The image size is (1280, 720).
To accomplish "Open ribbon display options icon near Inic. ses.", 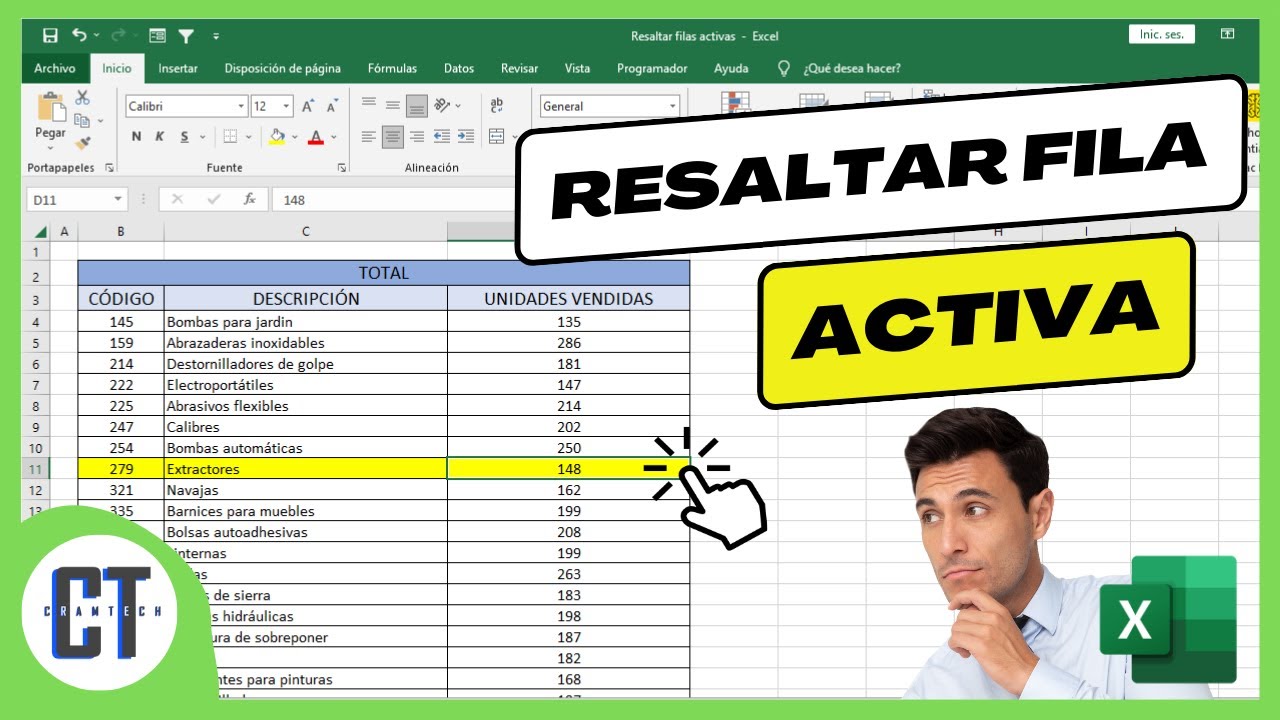I will pyautogui.click(x=1228, y=34).
